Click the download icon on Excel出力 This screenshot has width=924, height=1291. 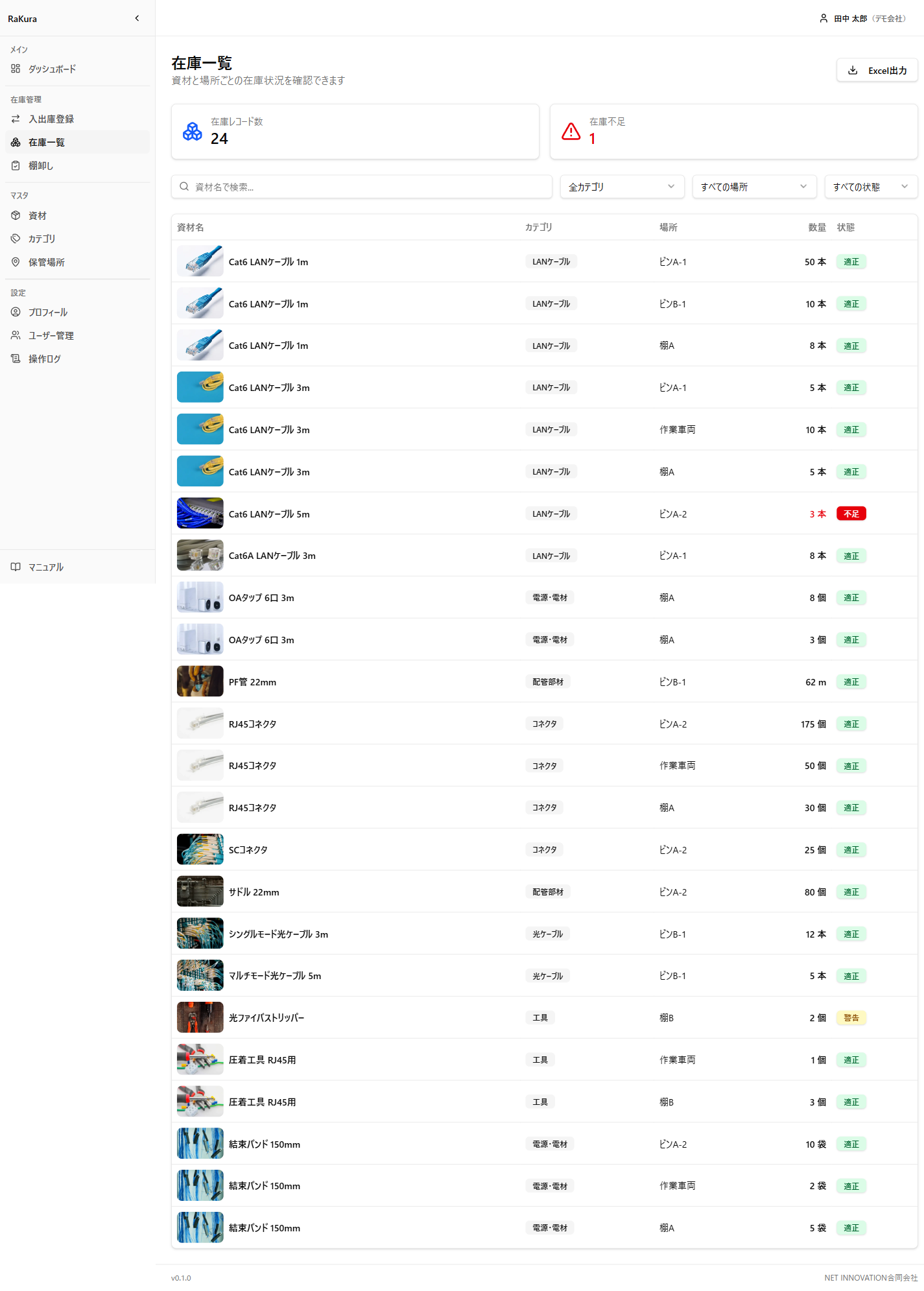tap(853, 70)
